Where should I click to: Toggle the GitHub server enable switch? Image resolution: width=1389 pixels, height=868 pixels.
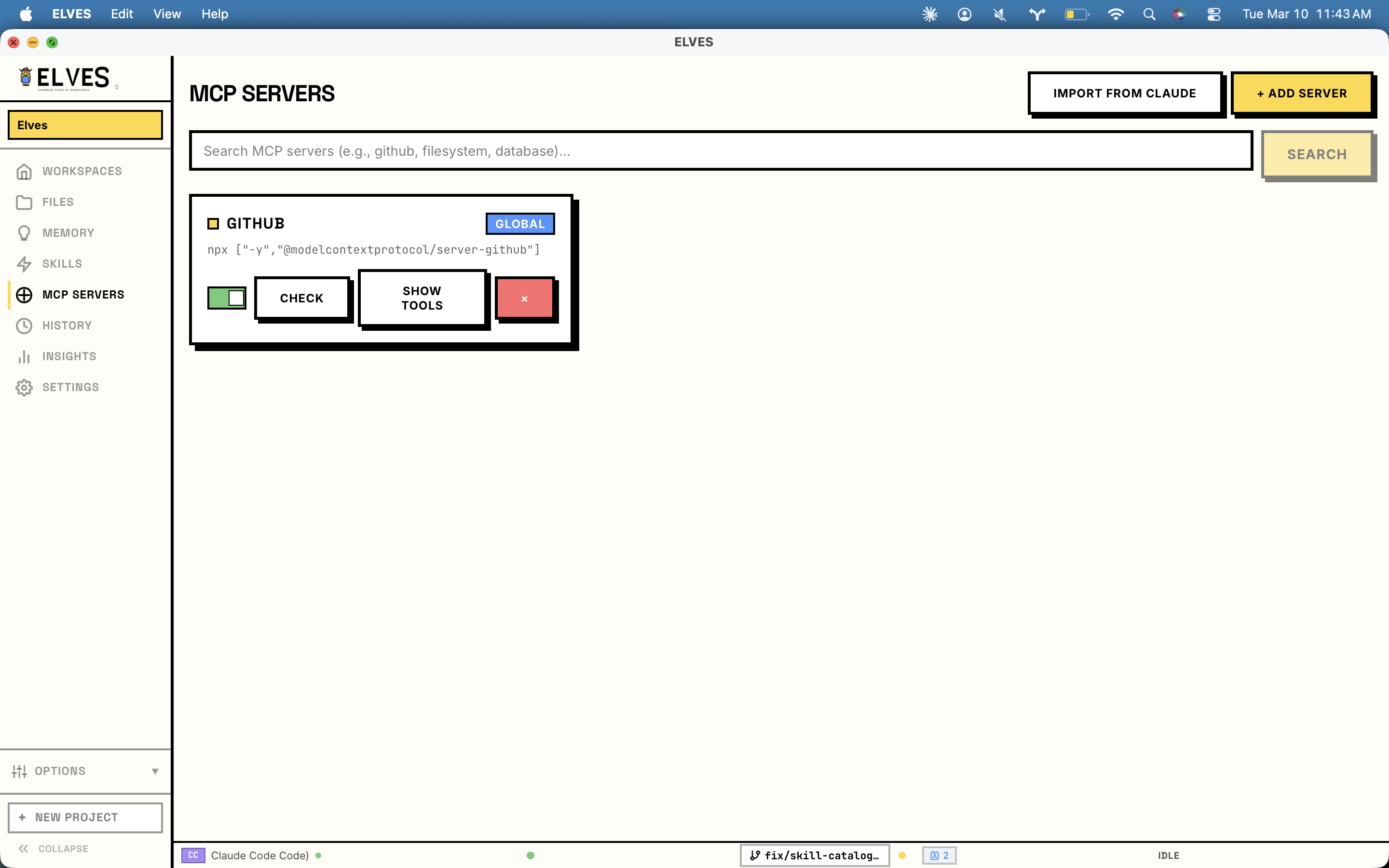click(227, 298)
